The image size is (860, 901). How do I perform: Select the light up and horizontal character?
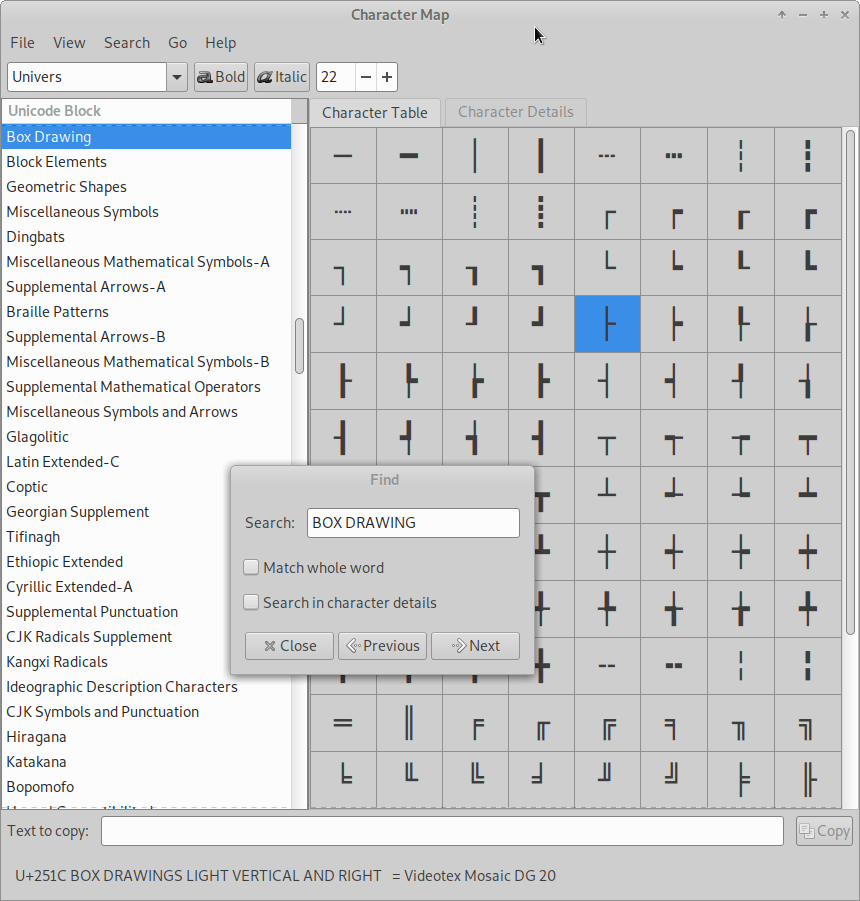pyautogui.click(x=607, y=495)
